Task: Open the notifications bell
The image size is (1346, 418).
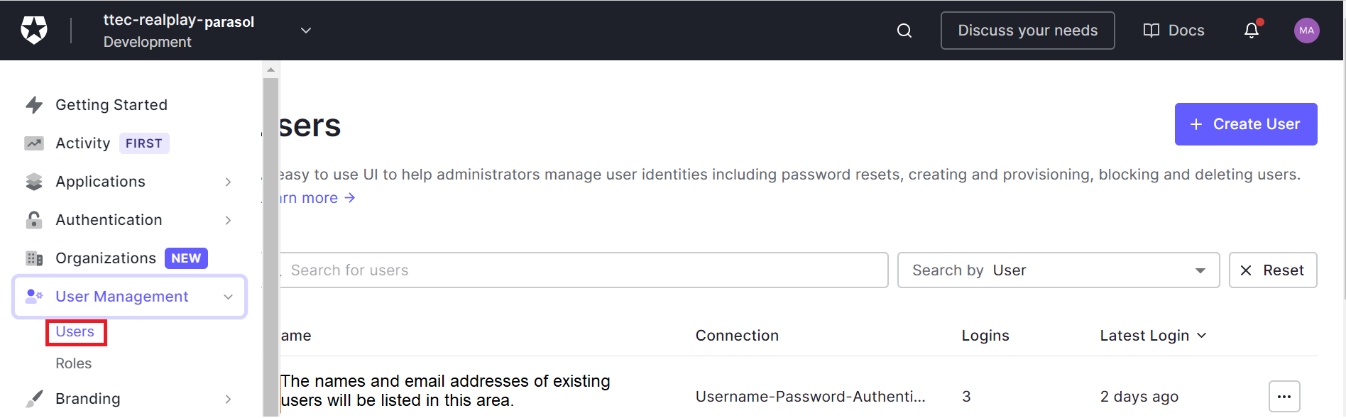Action: [1251, 30]
